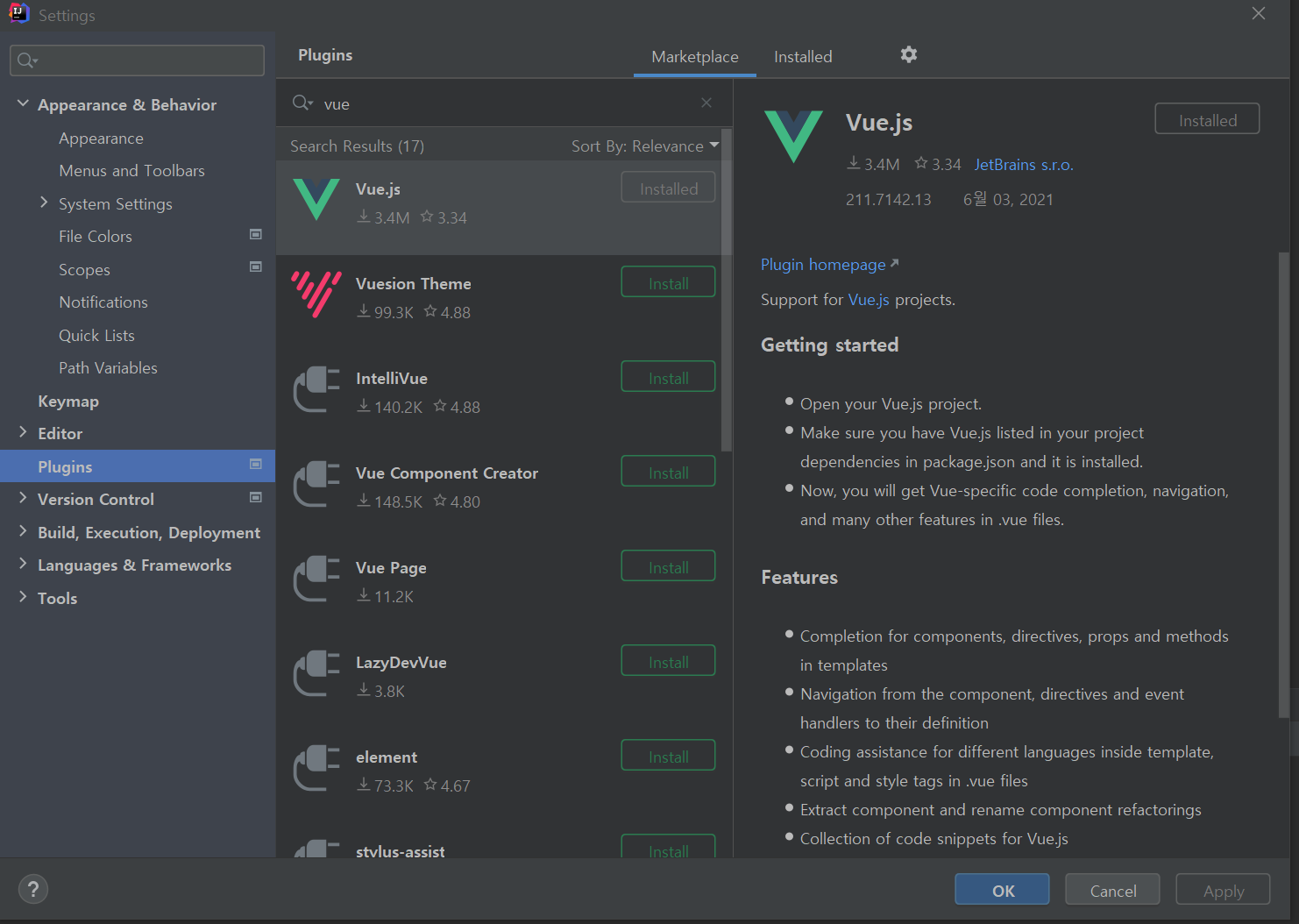
Task: Install the LazyDevVue plugin
Action: point(668,661)
